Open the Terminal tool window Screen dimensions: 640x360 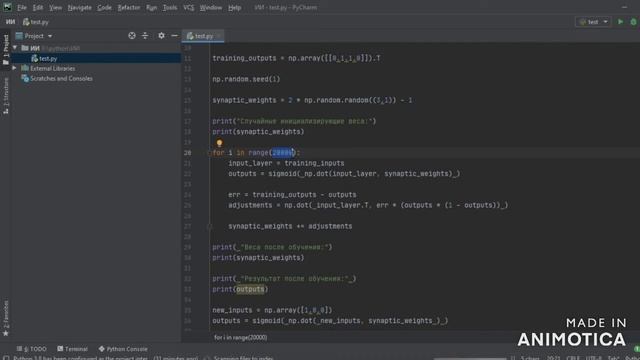[x=72, y=349]
